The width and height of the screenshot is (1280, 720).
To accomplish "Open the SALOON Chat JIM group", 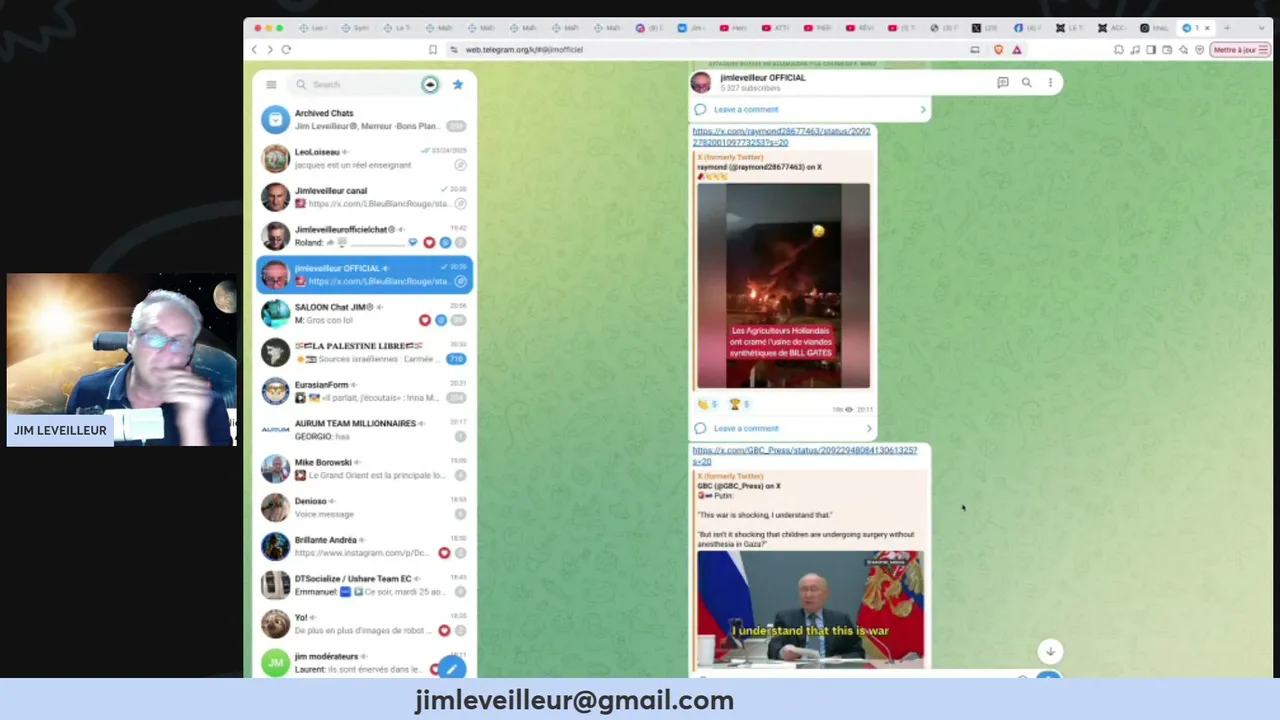I will click(x=365, y=314).
